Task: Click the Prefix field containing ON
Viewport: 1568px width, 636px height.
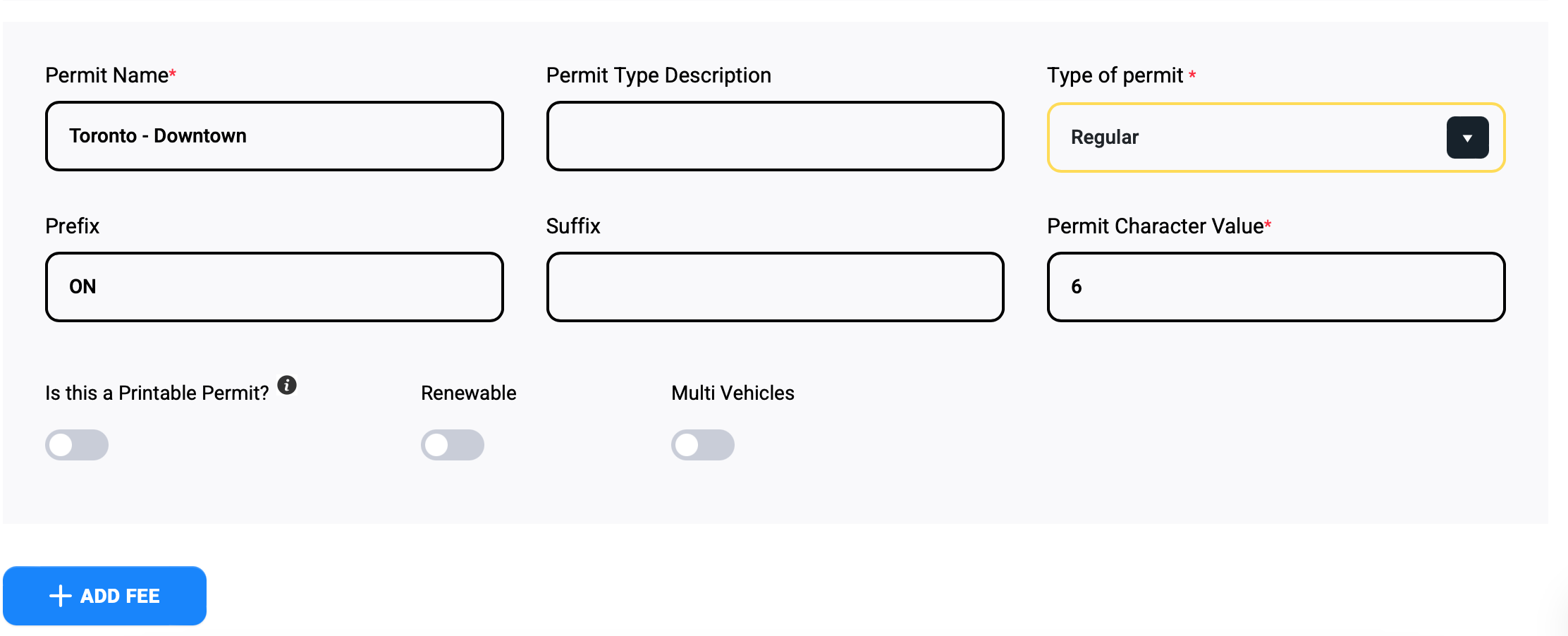Action: click(274, 287)
